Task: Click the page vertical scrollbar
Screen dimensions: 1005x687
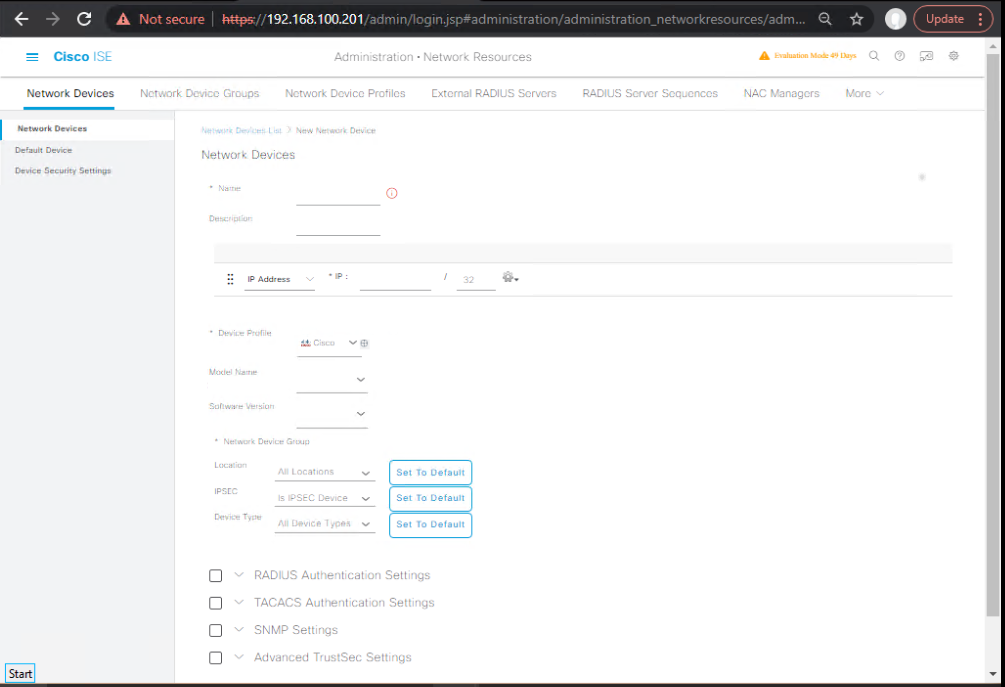Action: [x=993, y=333]
